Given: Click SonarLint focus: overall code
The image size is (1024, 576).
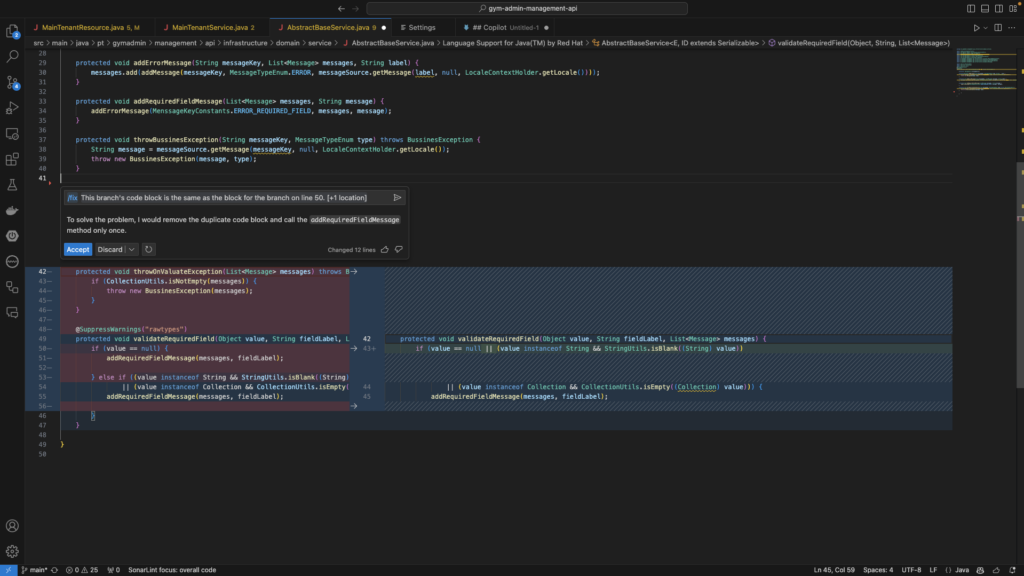Looking at the screenshot, I should pyautogui.click(x=172, y=570).
